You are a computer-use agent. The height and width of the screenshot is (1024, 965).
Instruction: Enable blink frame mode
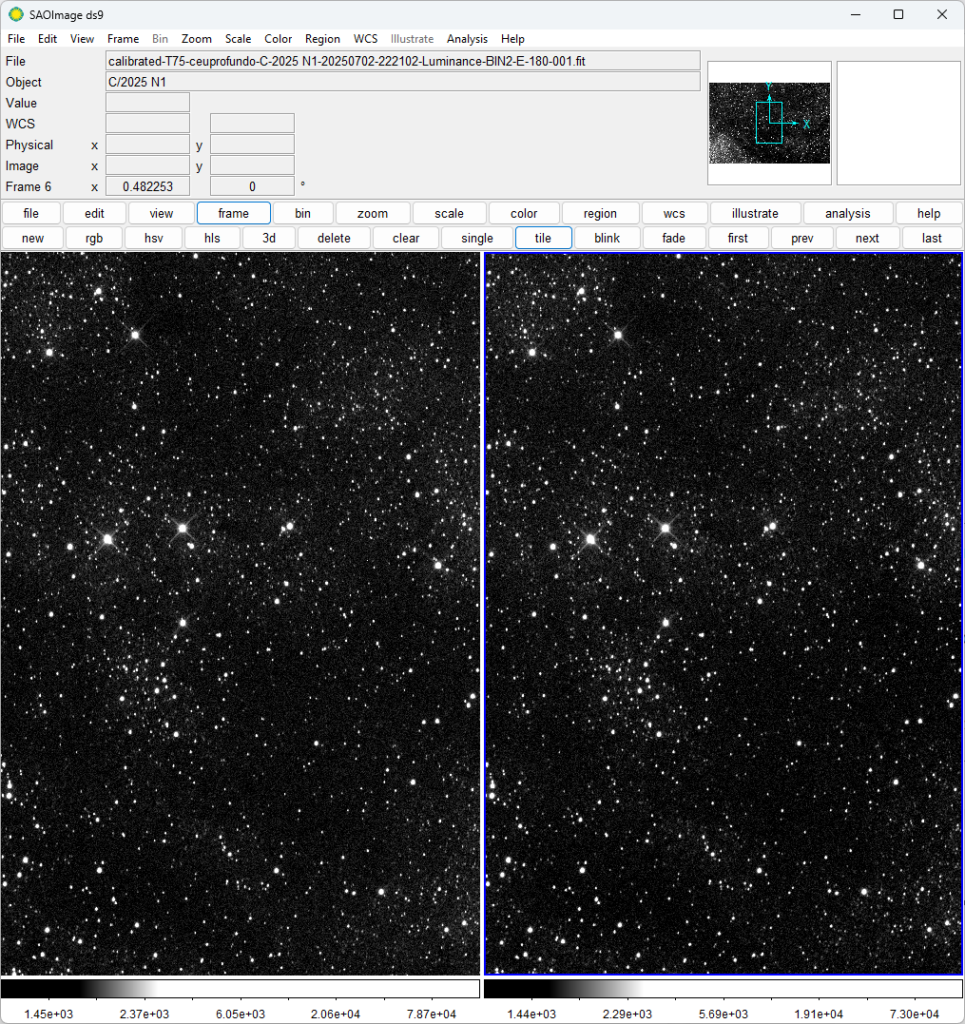[x=607, y=238]
